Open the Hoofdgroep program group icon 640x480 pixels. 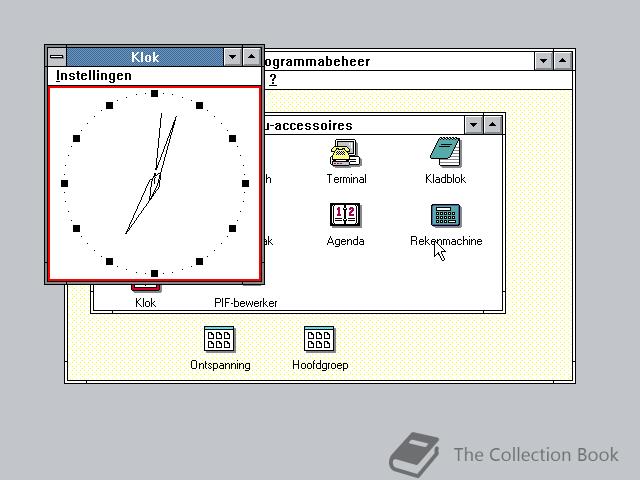(x=320, y=339)
